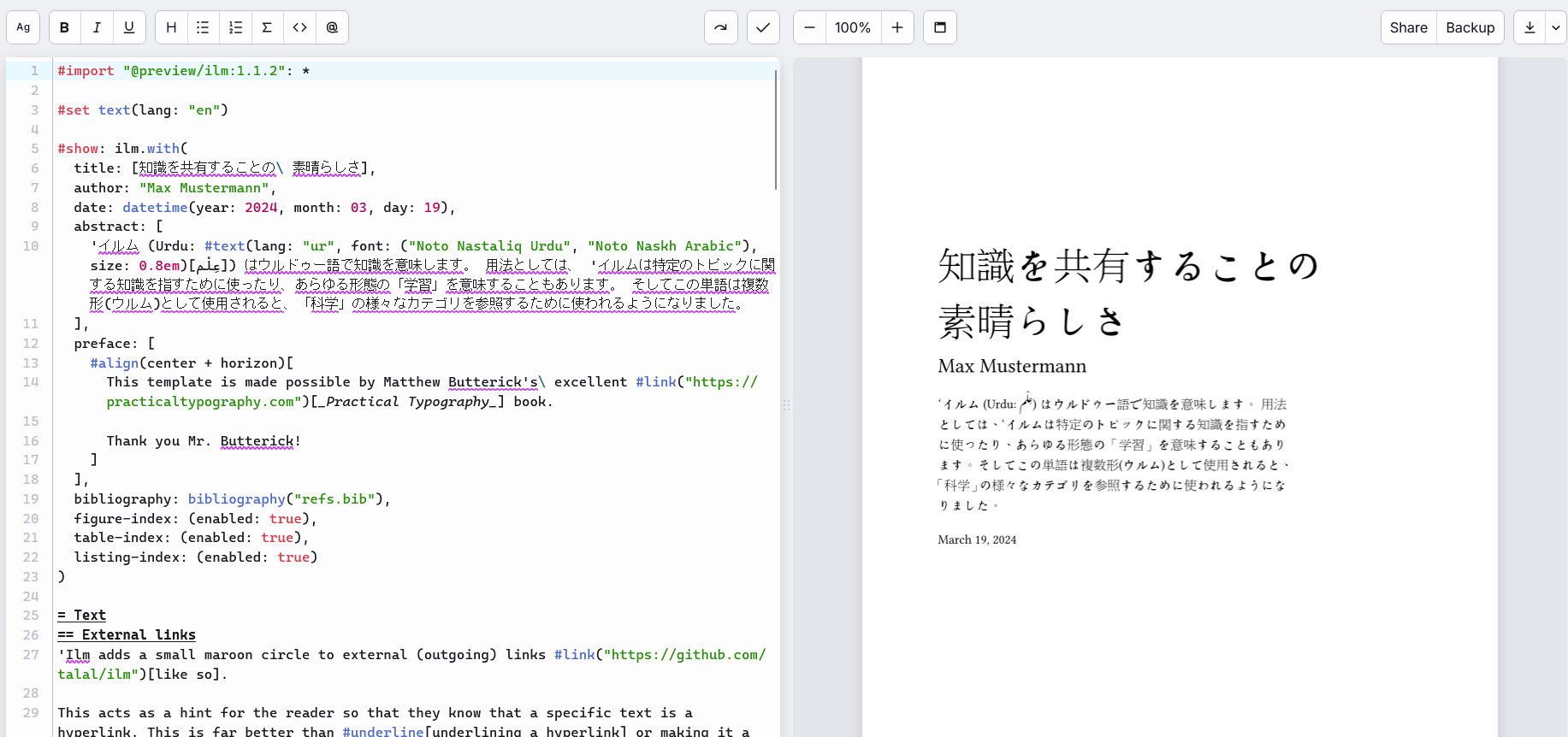Insert a raw code block
The image size is (1568, 737).
coord(299,27)
